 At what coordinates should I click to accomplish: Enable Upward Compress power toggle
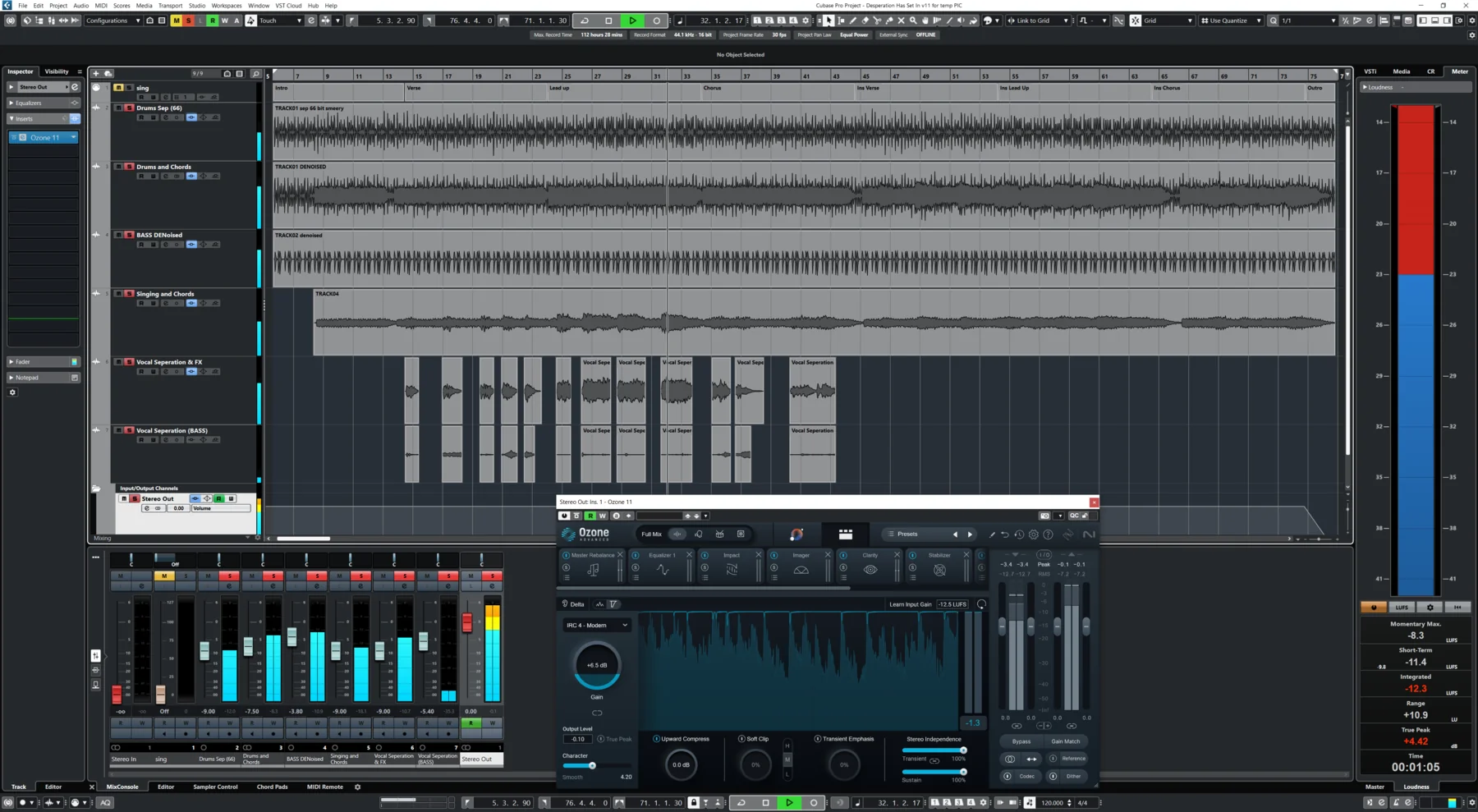[x=656, y=739]
